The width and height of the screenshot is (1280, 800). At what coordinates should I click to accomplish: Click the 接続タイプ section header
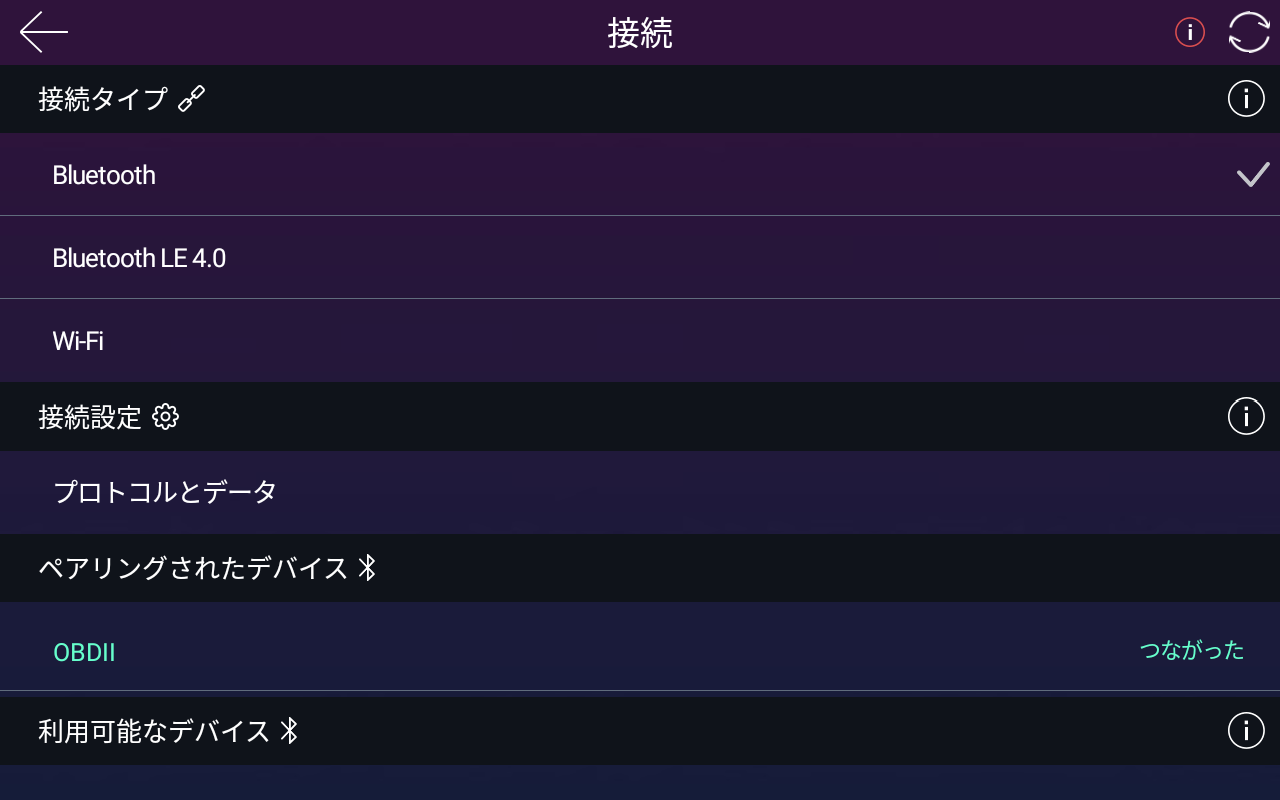103,99
